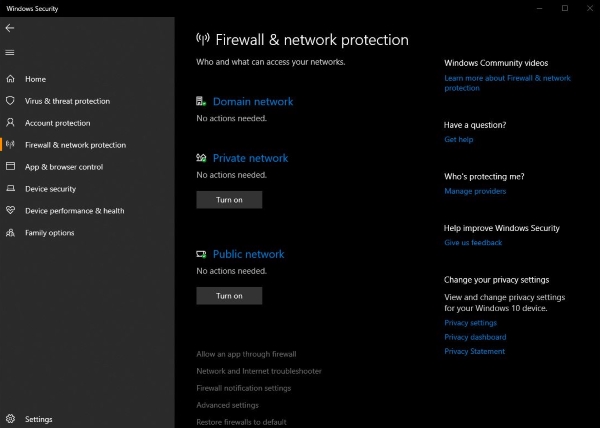Open App & browser control window icon
600x428 pixels.
10,166
